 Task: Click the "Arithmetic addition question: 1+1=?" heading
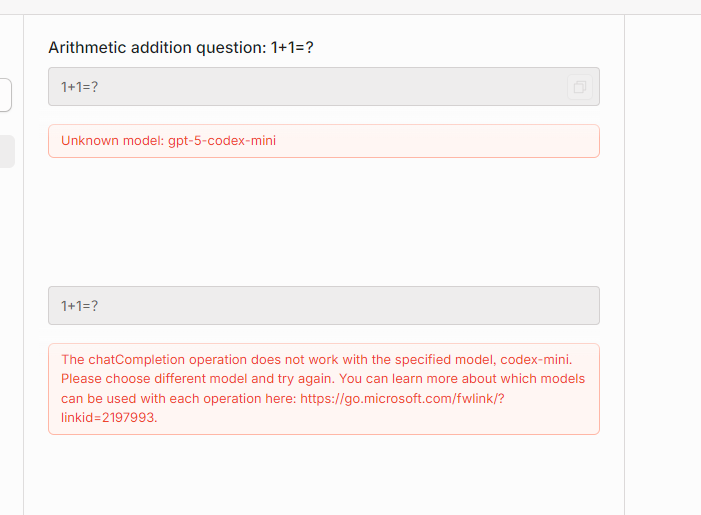tap(189, 48)
